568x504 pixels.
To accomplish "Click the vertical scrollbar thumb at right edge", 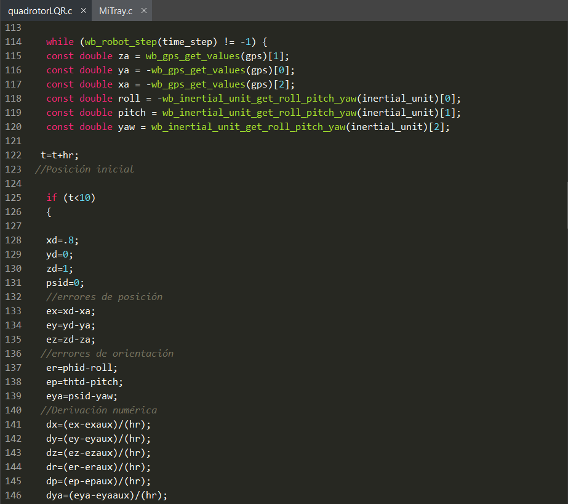I will (567, 205).
